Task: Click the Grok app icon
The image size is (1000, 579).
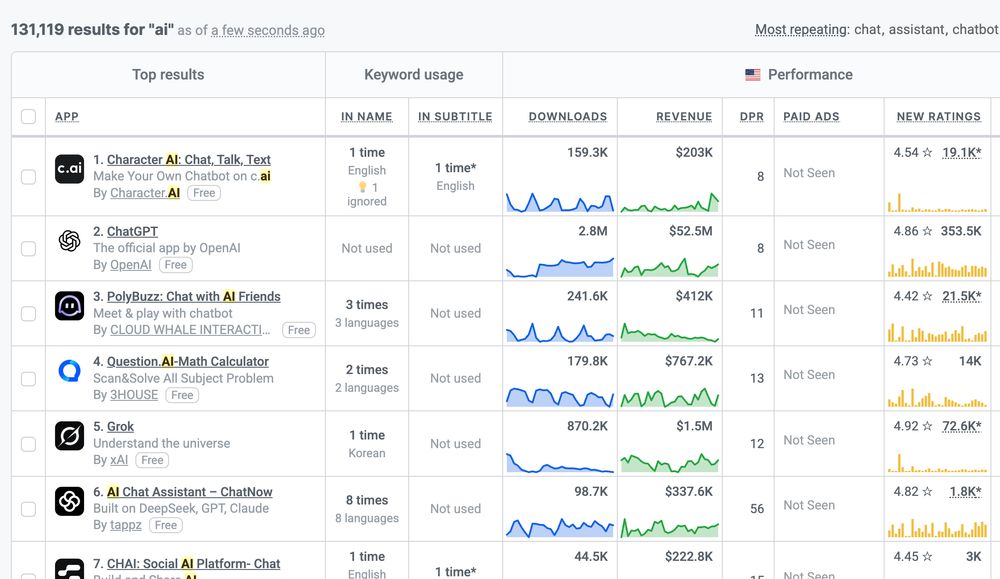Action: (x=70, y=436)
